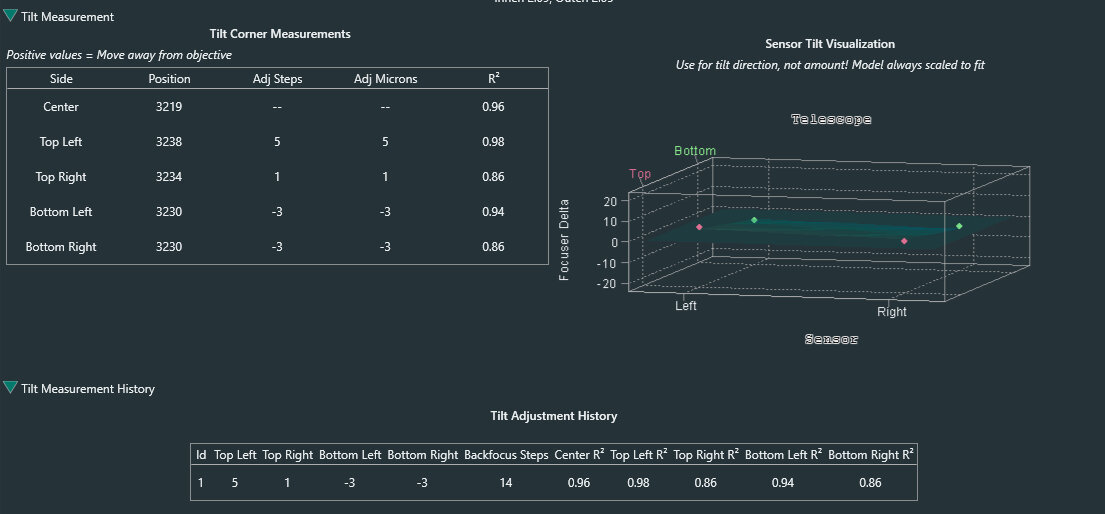
Task: Click the Bottom Right R² history header
Action: click(870, 455)
